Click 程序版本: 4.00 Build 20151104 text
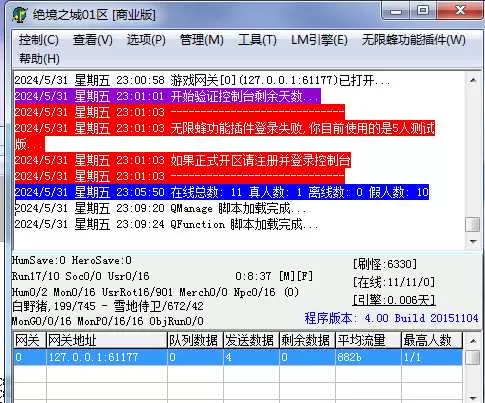Screen dimensions: 485x403 click(x=392, y=318)
